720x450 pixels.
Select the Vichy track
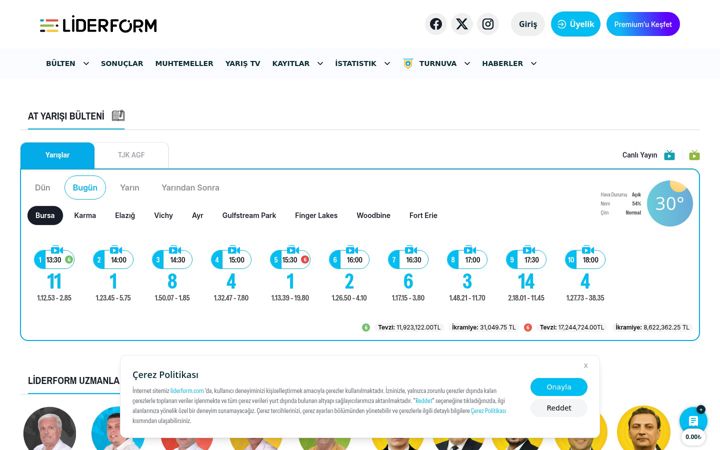coord(163,215)
